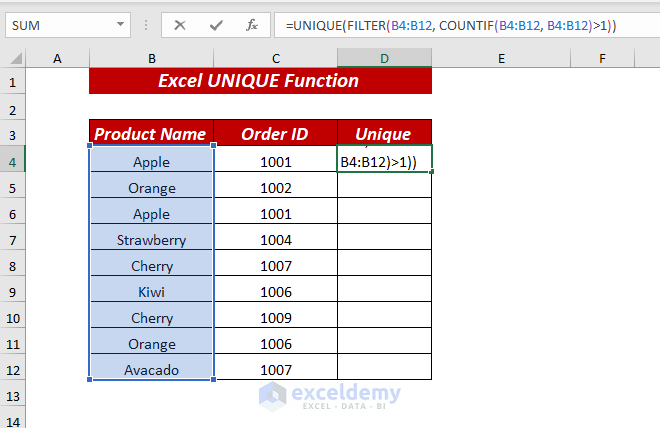Click the Strawberry cell

[x=151, y=237]
